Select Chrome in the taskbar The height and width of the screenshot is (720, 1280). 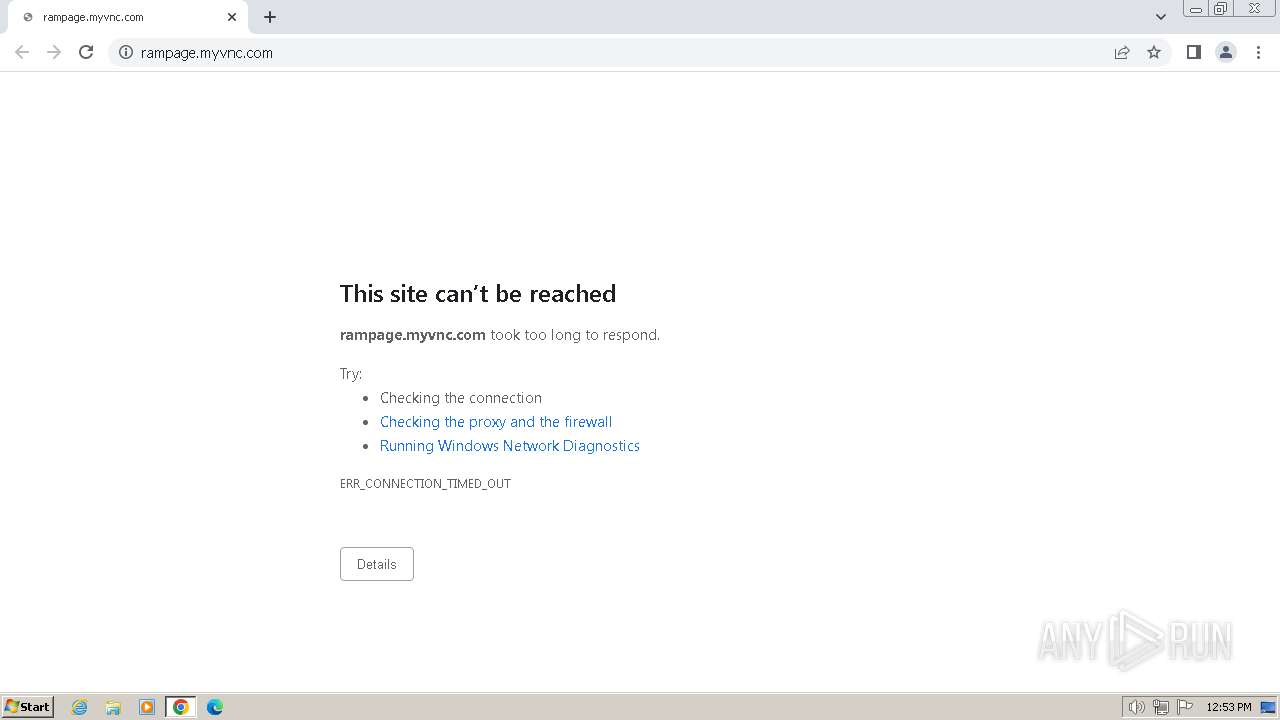click(181, 707)
